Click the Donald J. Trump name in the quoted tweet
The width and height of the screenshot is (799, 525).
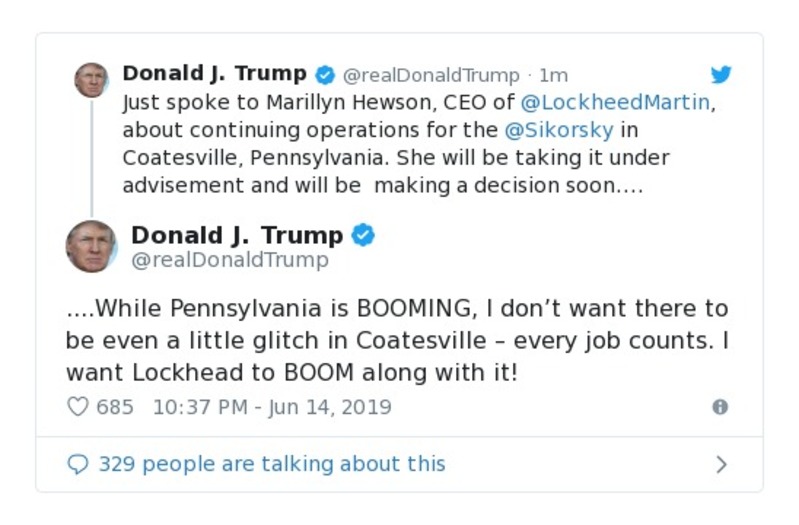pos(214,73)
